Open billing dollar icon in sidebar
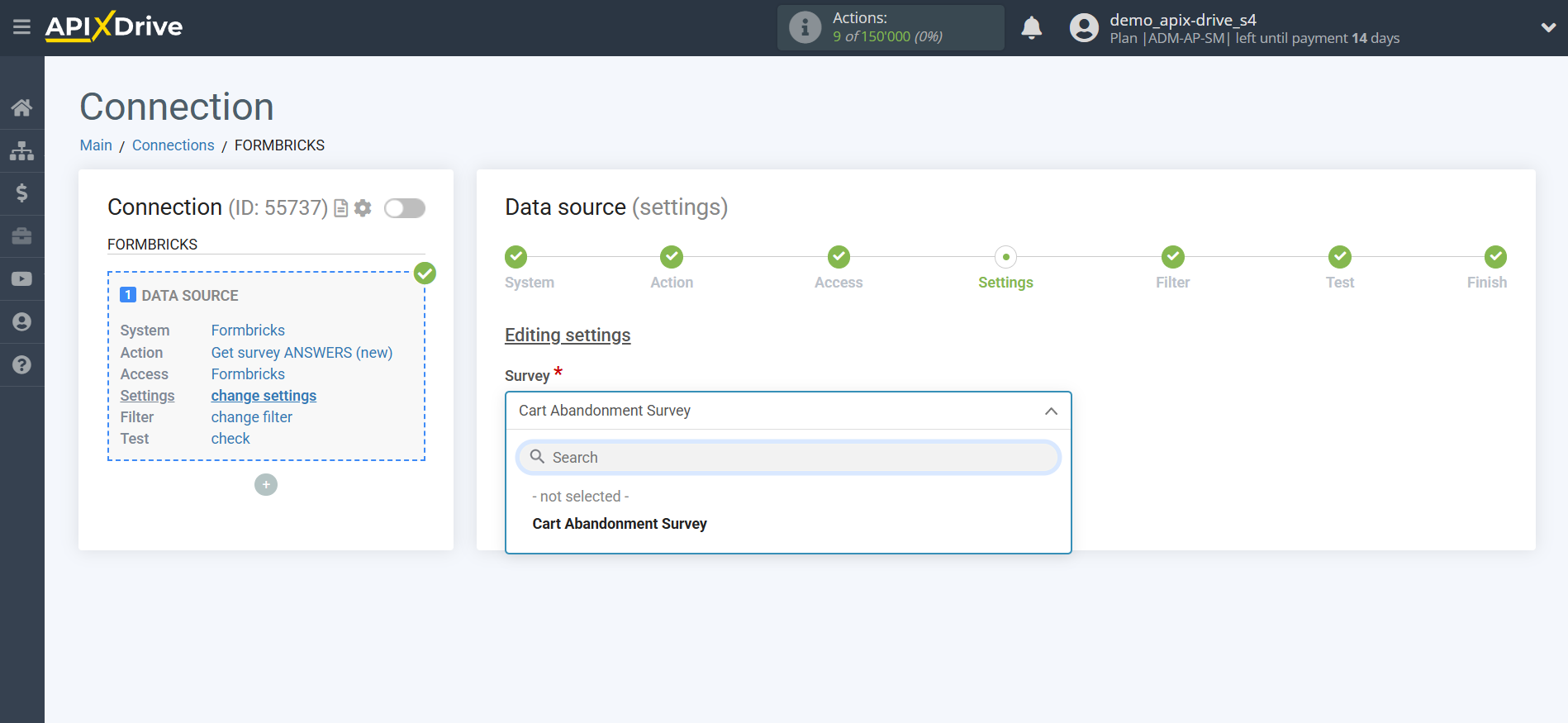Image resolution: width=1568 pixels, height=723 pixels. click(x=21, y=193)
